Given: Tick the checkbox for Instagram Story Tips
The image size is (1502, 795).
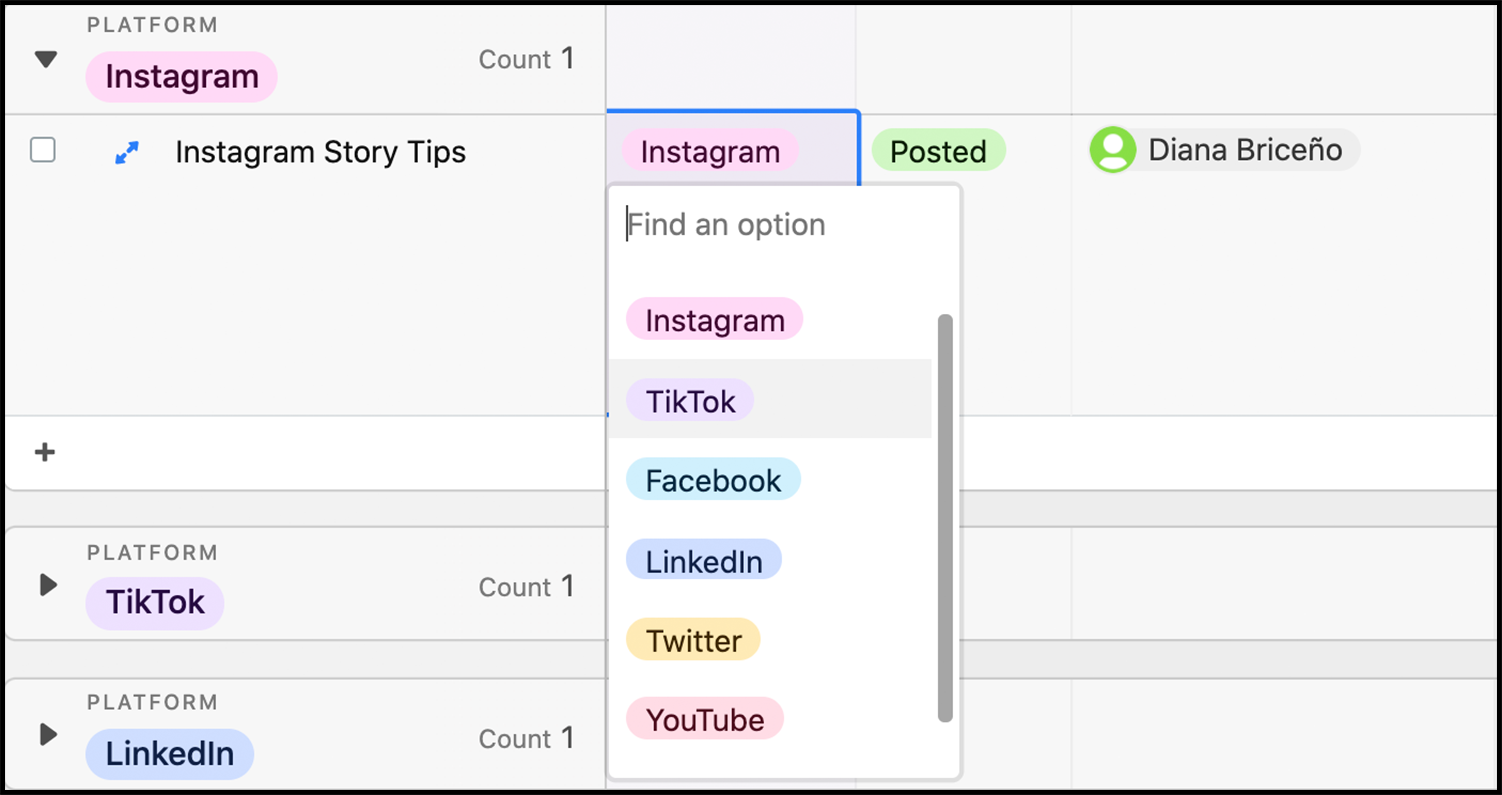Looking at the screenshot, I should pyautogui.click(x=42, y=150).
